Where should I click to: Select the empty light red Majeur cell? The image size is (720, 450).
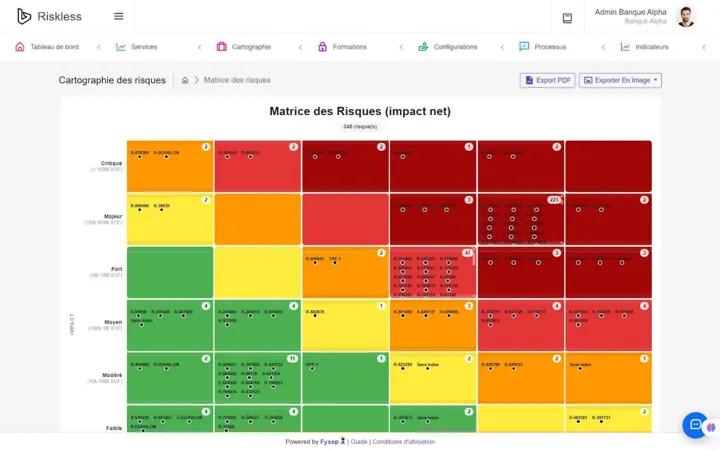pyautogui.click(x=345, y=219)
